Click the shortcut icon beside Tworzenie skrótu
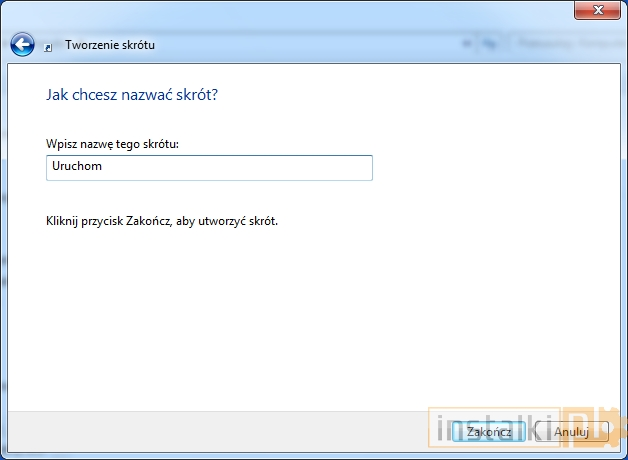The width and height of the screenshot is (628, 460). click(x=50, y=46)
